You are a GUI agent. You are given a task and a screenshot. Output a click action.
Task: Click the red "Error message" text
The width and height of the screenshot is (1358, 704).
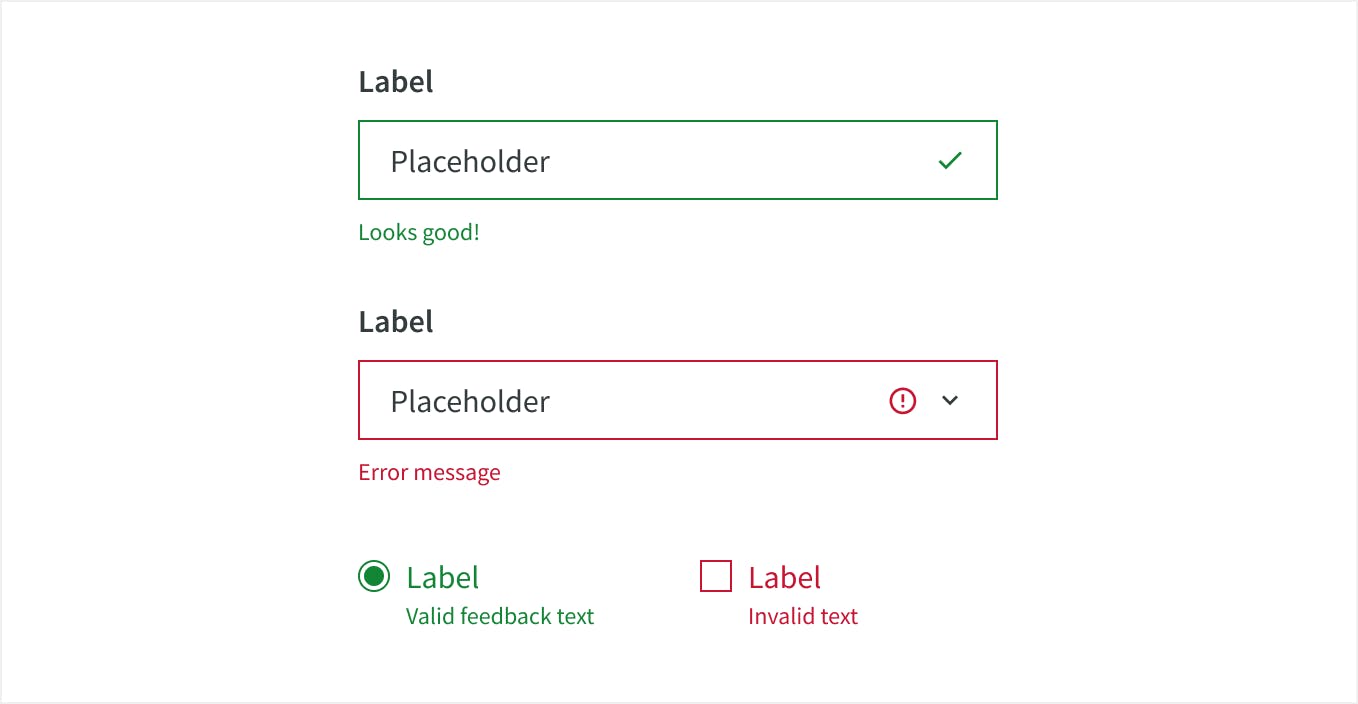coord(429,472)
